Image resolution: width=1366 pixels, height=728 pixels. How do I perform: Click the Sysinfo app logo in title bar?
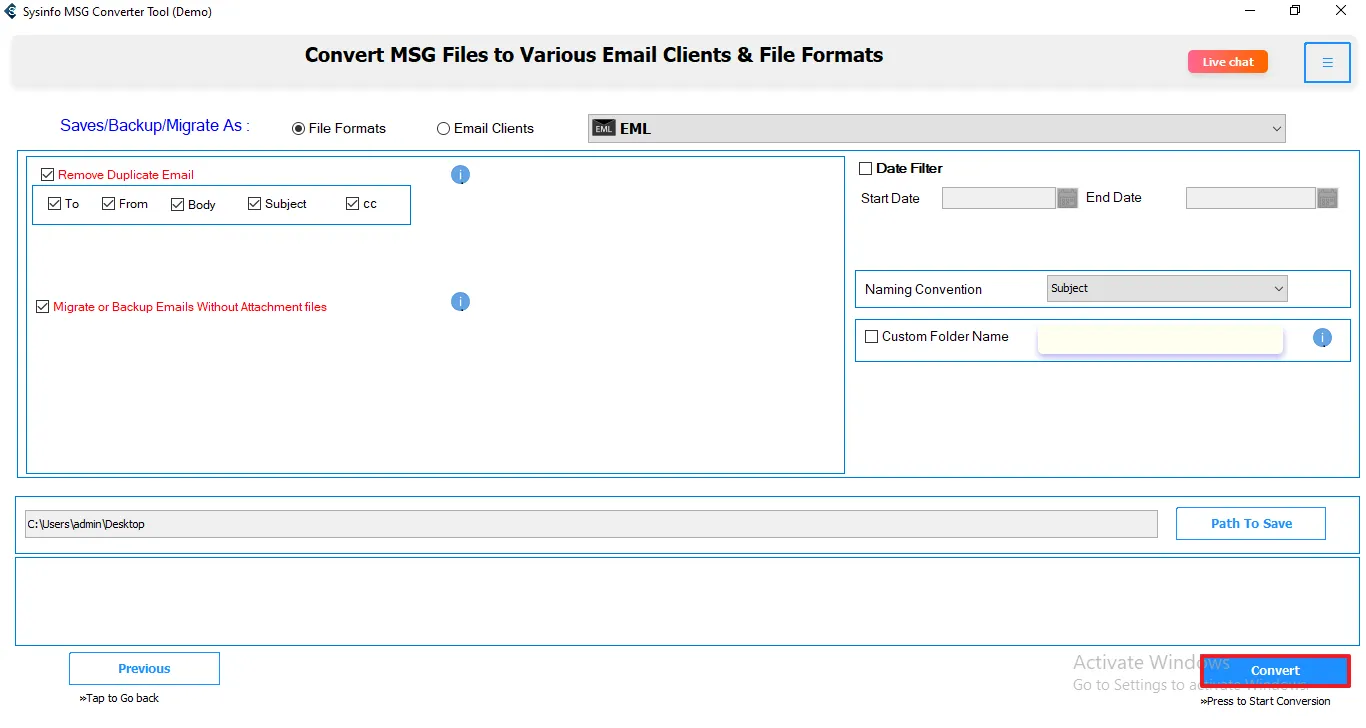tap(11, 12)
